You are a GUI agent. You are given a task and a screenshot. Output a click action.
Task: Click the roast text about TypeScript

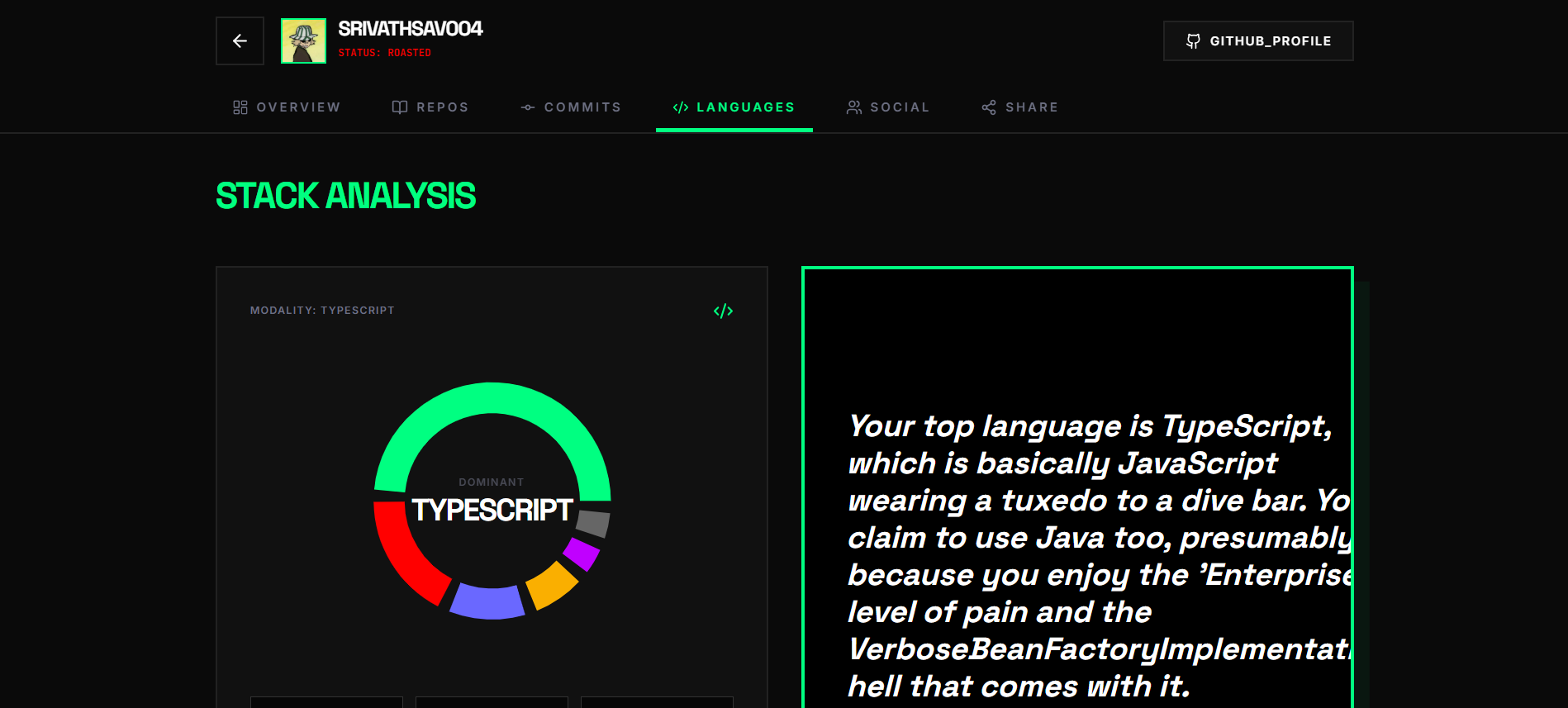(x=1100, y=556)
